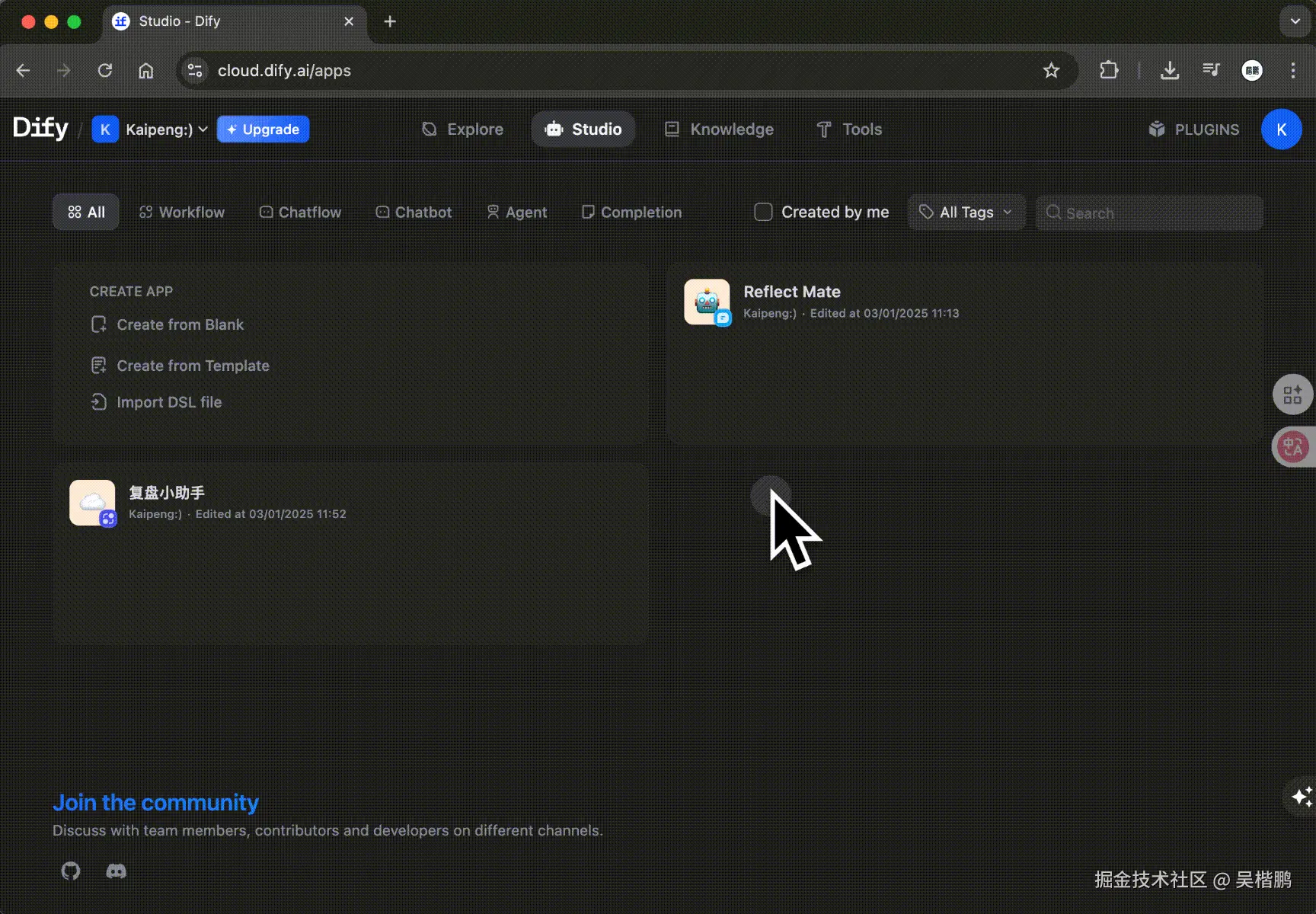Open the GitHub community link
The width and height of the screenshot is (1316, 914).
pyautogui.click(x=71, y=871)
